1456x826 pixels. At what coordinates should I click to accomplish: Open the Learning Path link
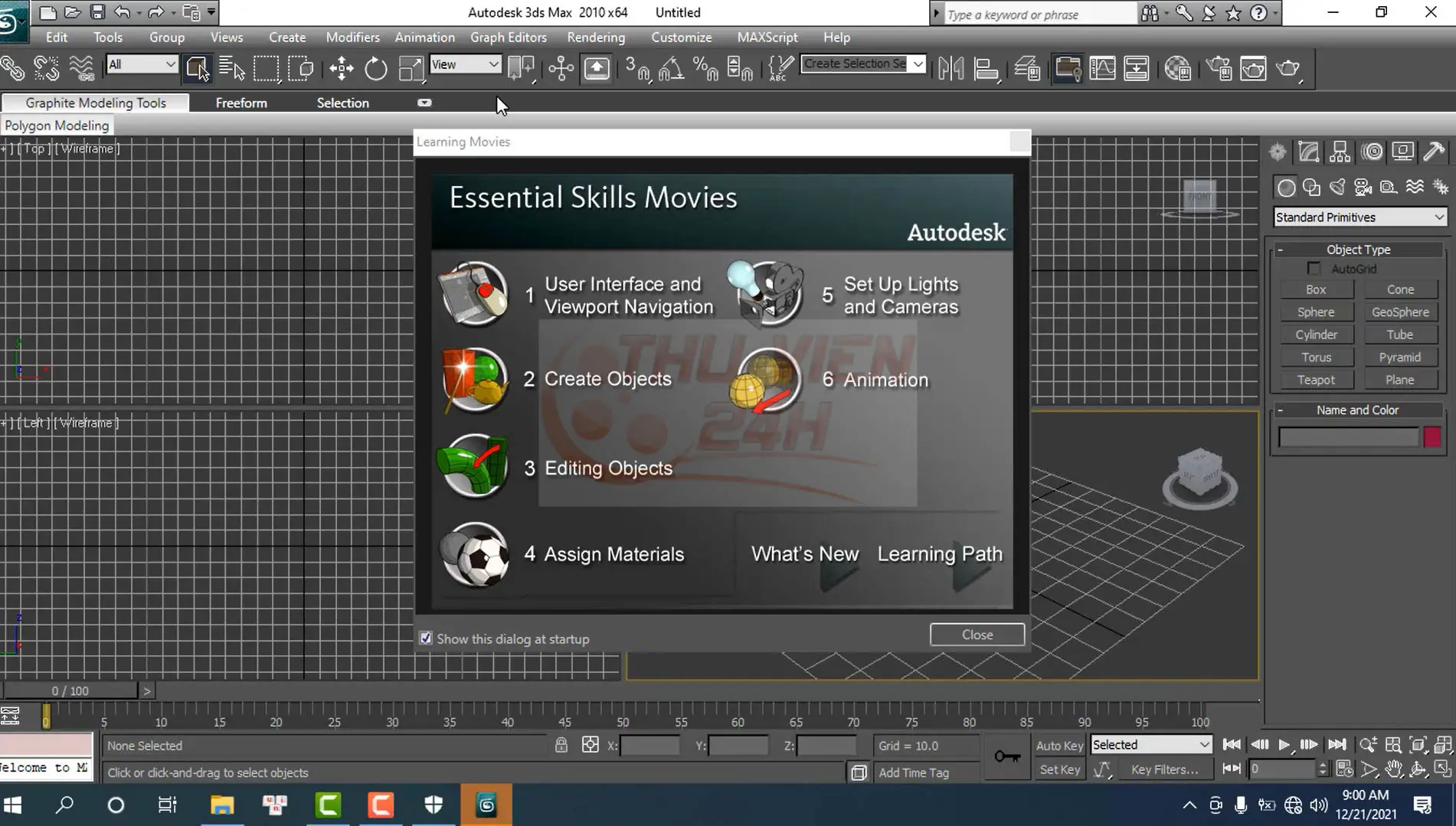(940, 553)
